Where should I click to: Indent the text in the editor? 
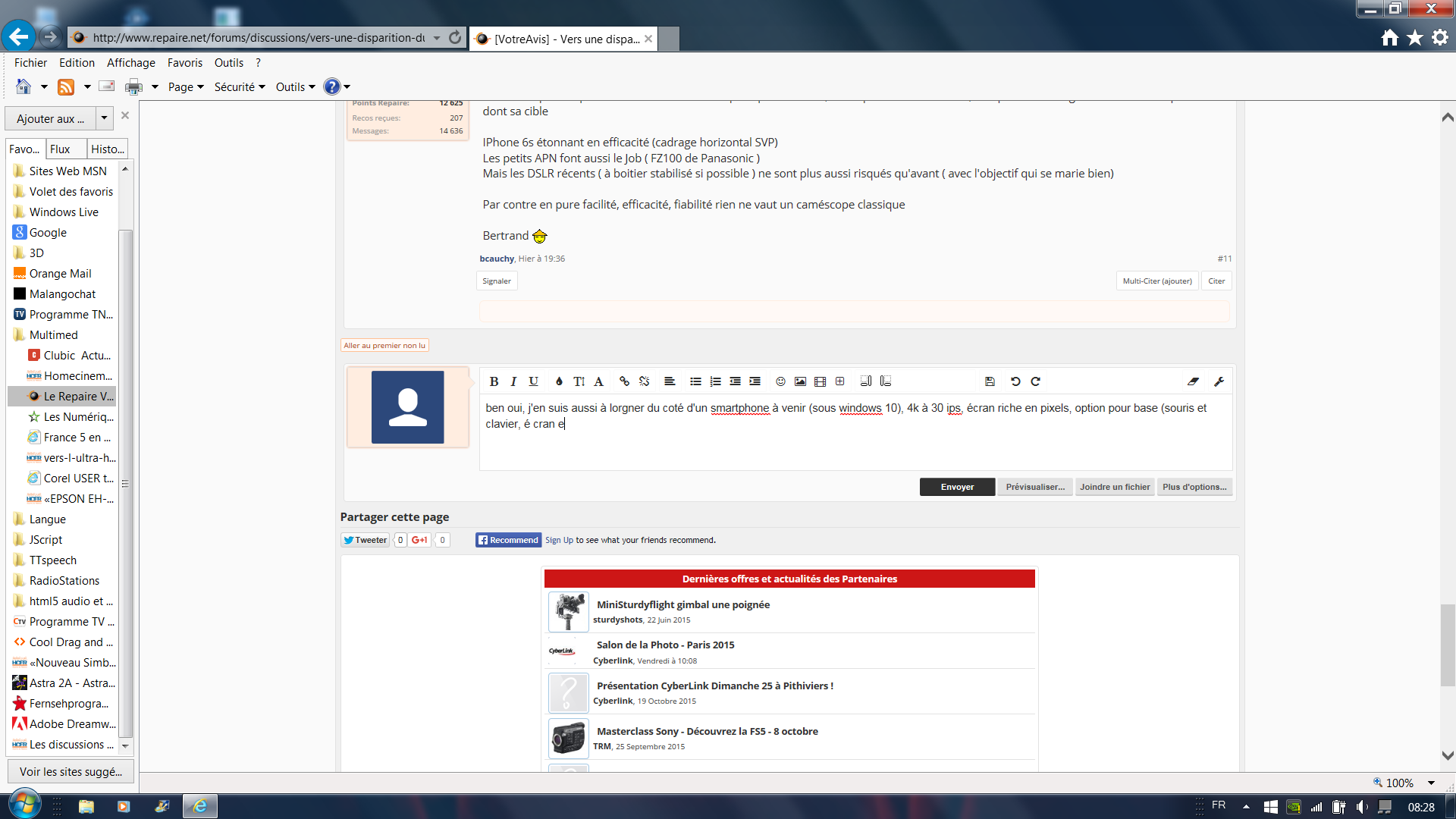tap(755, 381)
